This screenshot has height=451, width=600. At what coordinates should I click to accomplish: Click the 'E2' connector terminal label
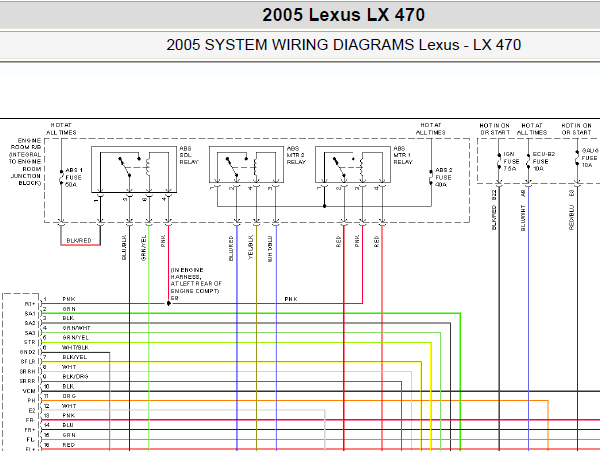32,411
